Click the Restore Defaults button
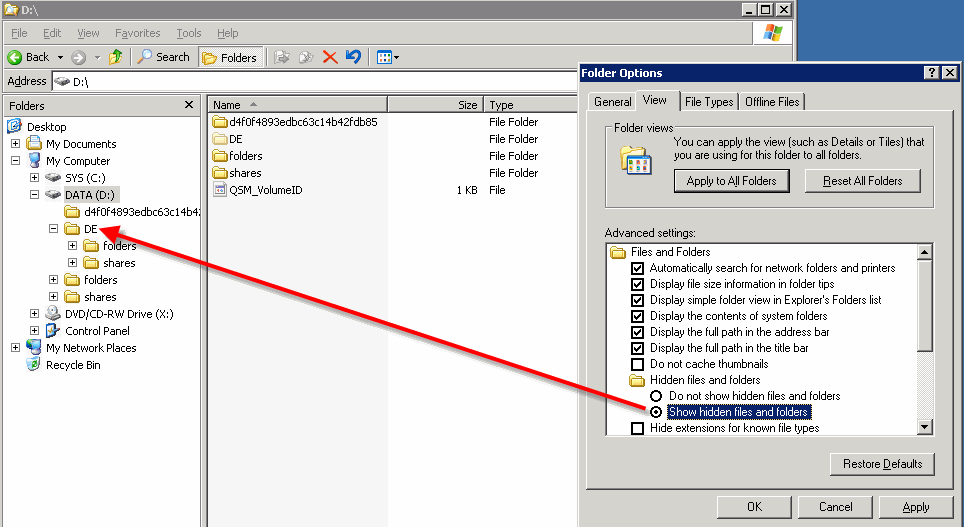Viewport: 964px width, 527px height. coord(882,464)
